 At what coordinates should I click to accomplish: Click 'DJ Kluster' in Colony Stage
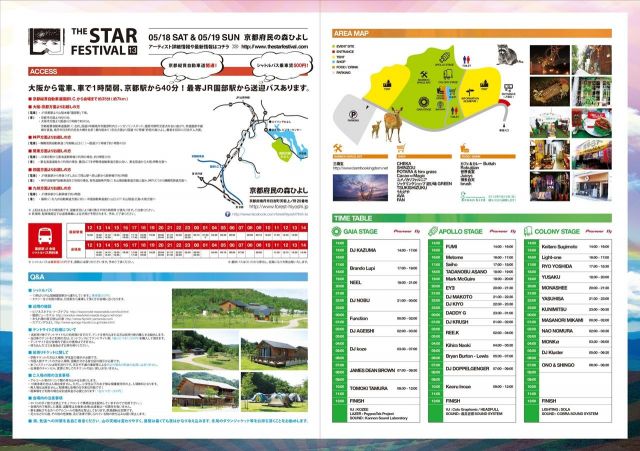(552, 352)
